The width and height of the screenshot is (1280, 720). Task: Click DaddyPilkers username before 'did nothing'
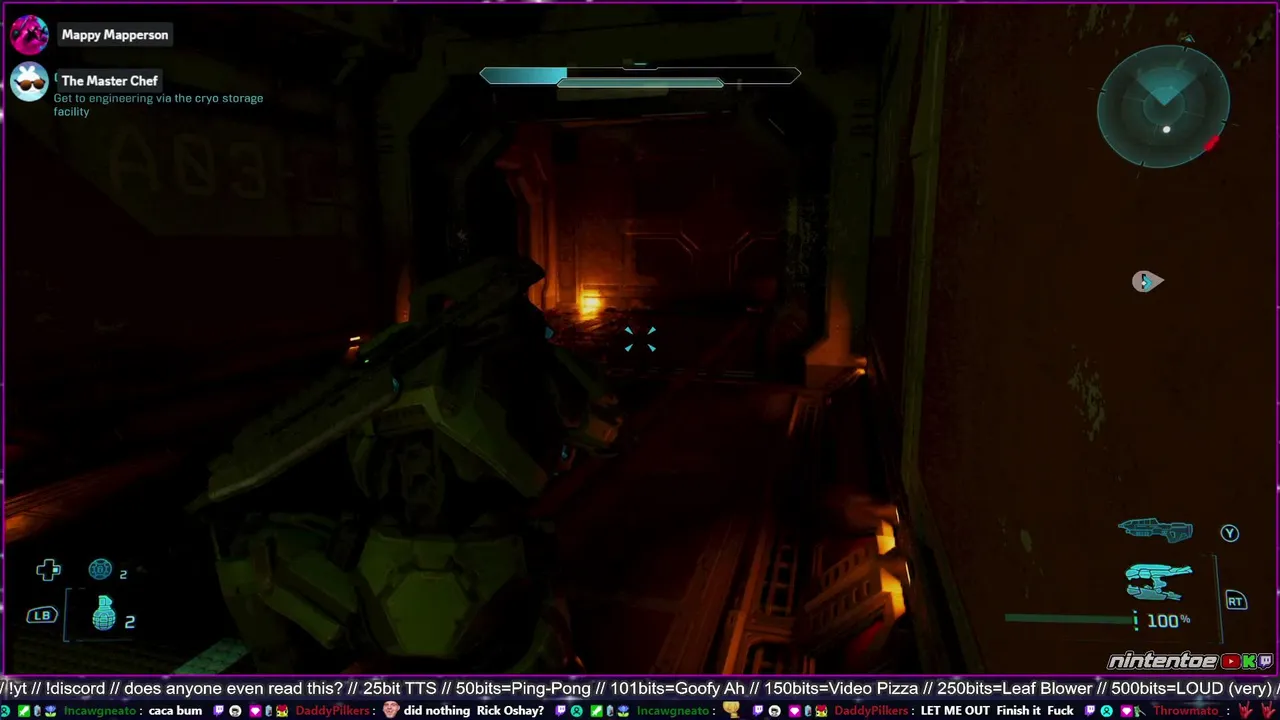[x=334, y=711]
